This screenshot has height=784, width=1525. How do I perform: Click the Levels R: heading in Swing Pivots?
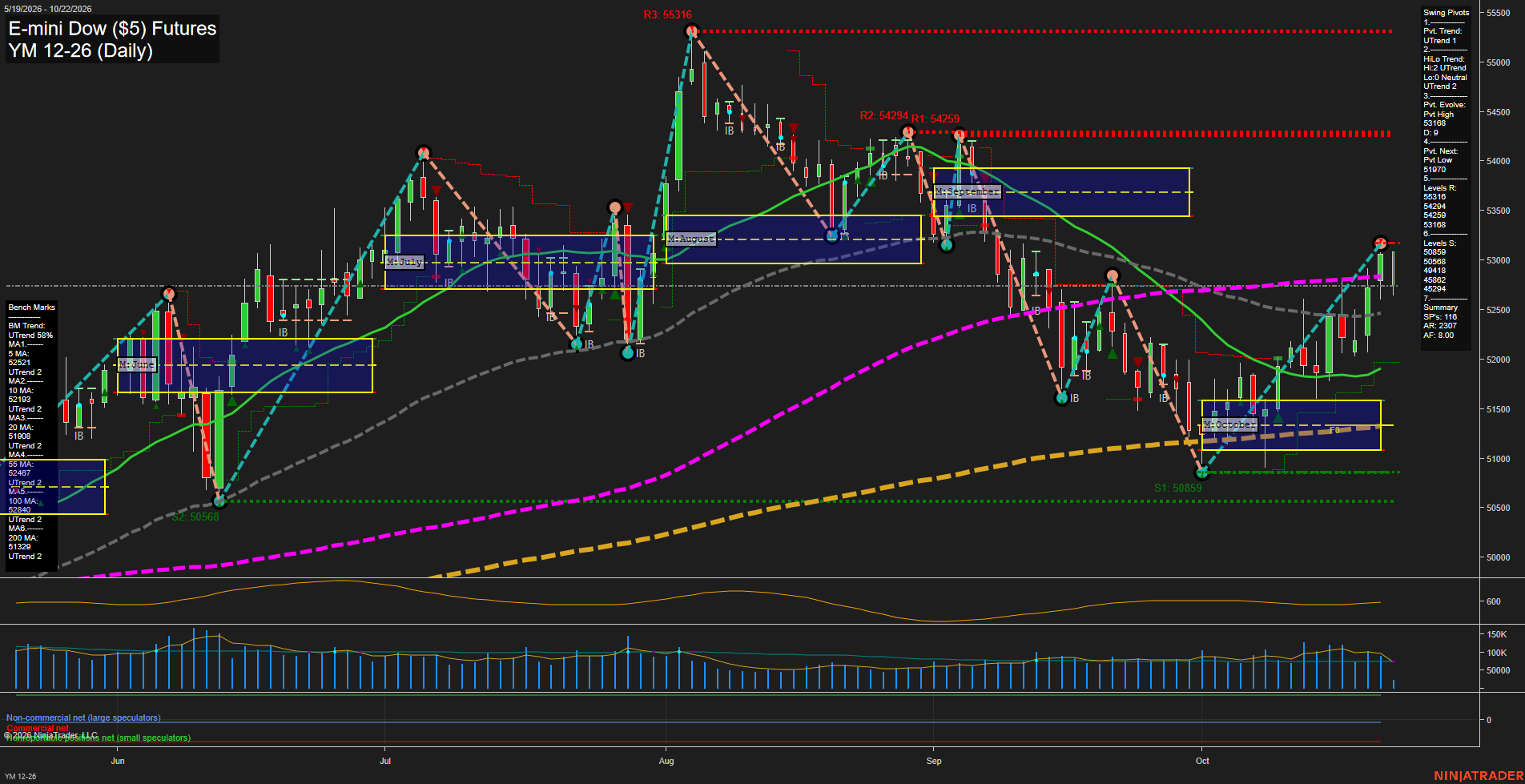pos(1440,188)
